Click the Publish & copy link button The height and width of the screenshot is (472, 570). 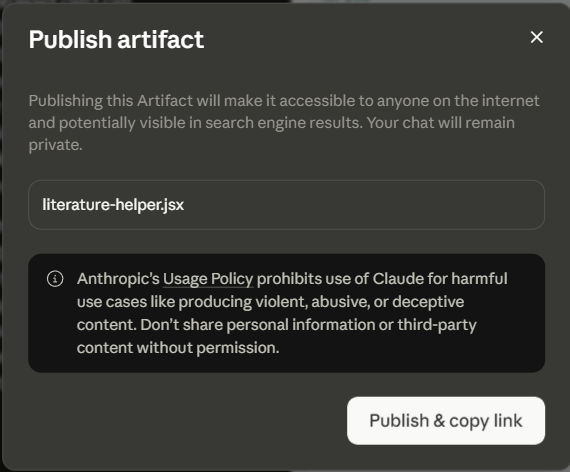[446, 421]
